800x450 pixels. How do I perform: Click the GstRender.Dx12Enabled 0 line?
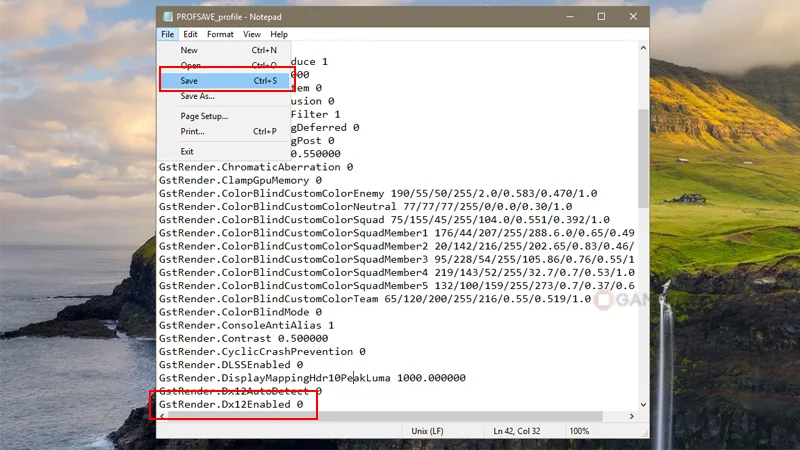pyautogui.click(x=231, y=405)
